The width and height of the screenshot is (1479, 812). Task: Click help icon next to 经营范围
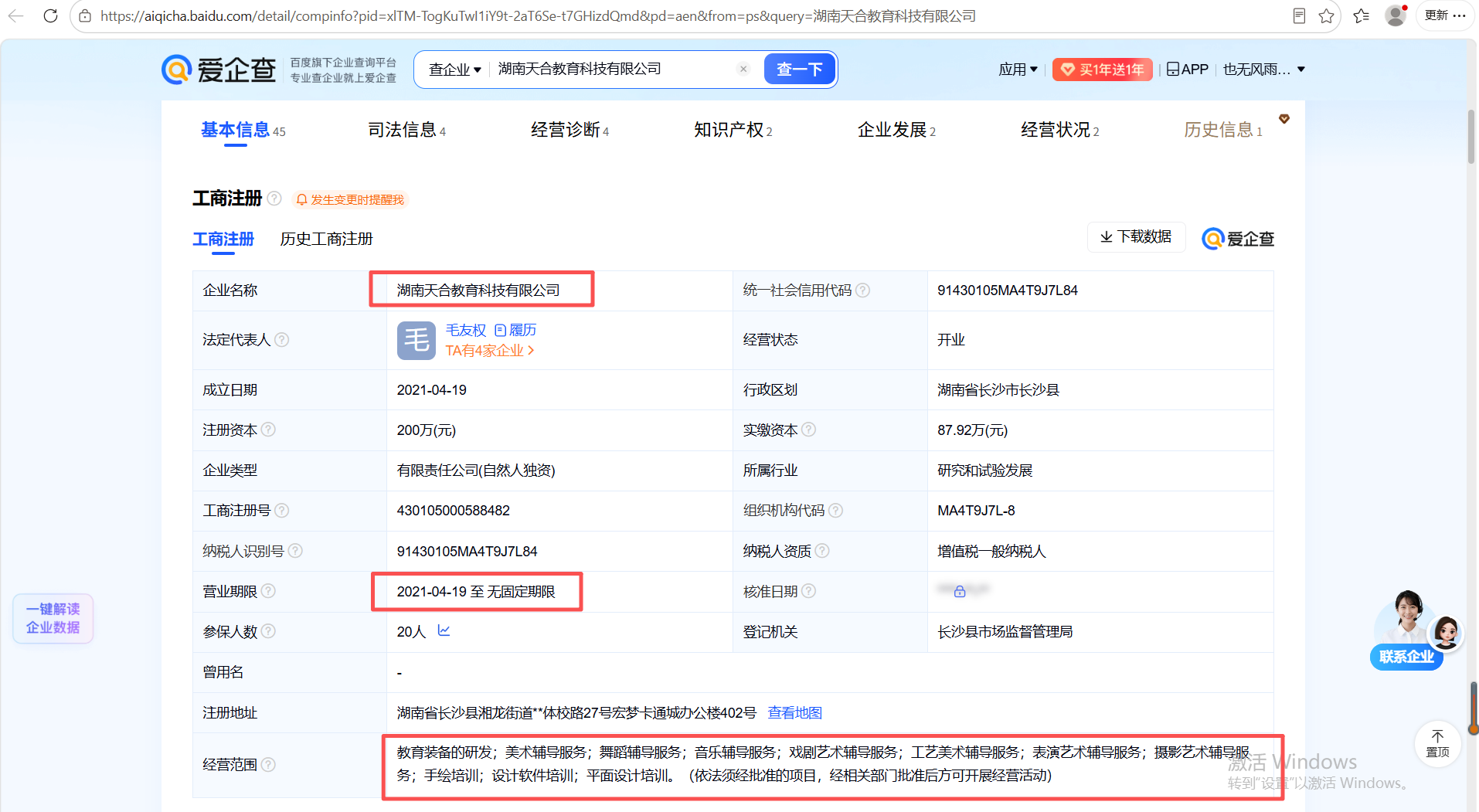click(x=268, y=765)
